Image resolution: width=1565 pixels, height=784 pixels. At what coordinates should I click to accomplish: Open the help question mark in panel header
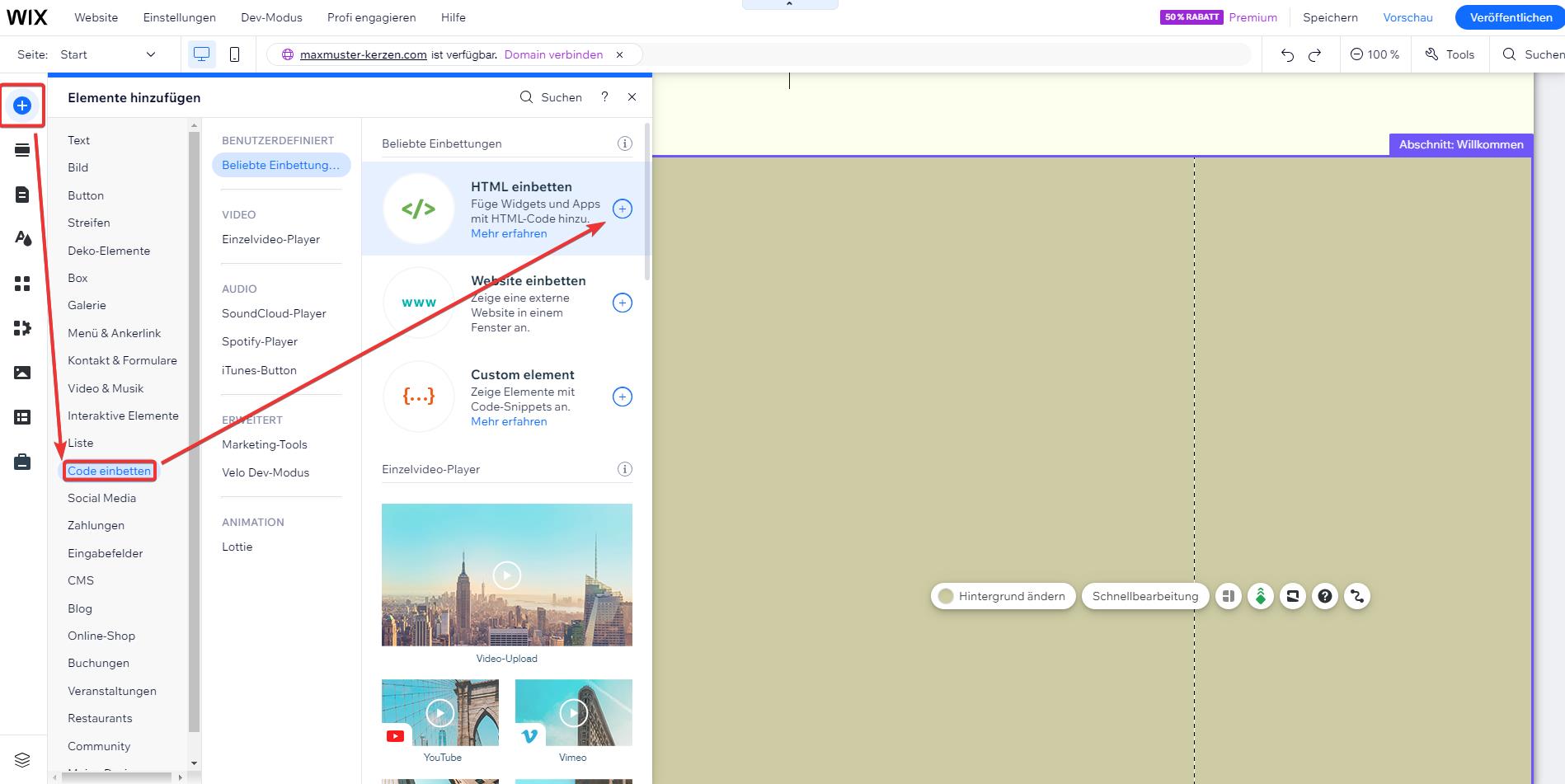[604, 97]
